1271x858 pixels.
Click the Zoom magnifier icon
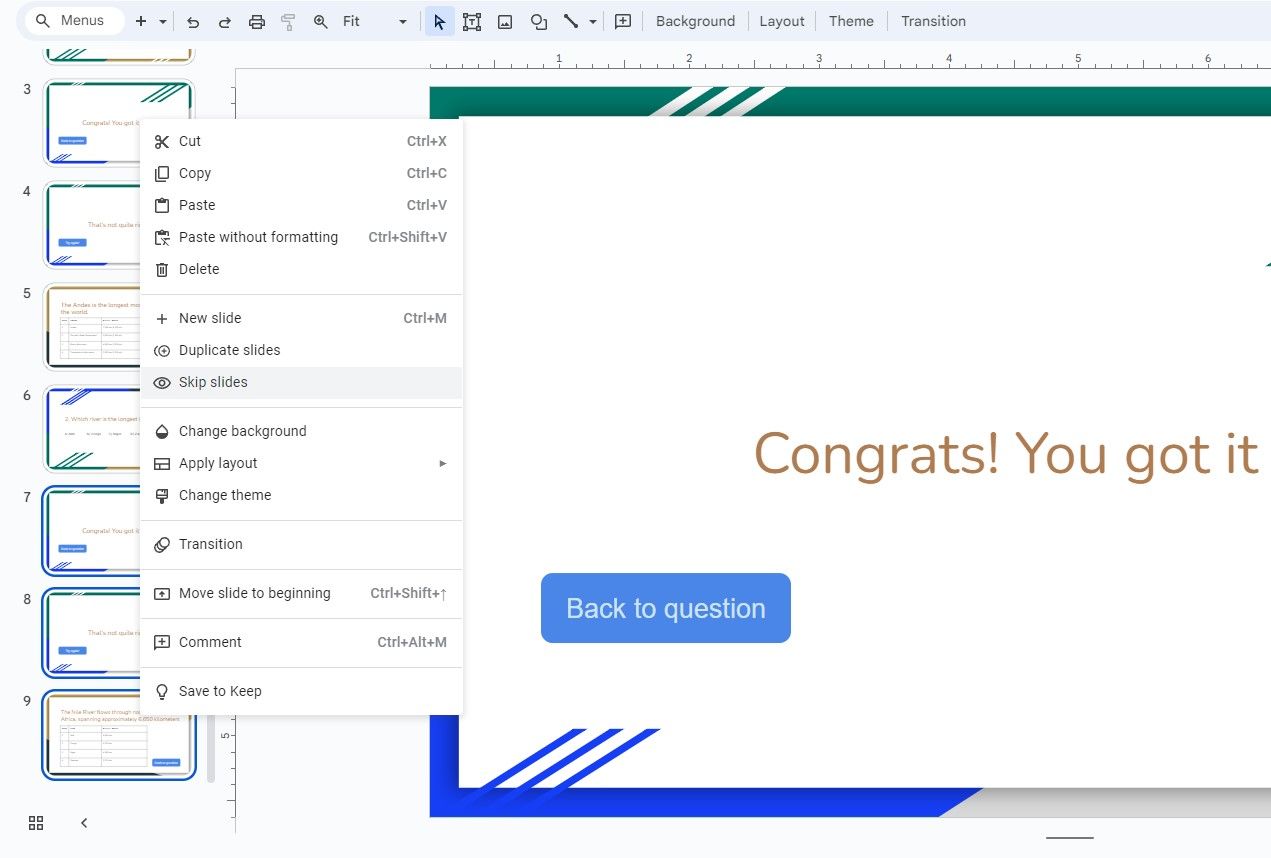[321, 21]
